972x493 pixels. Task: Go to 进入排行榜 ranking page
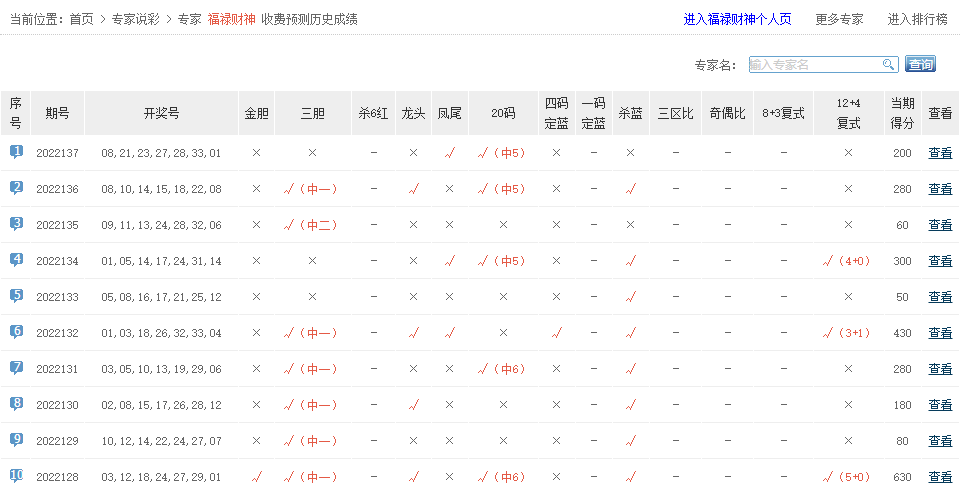tap(917, 19)
